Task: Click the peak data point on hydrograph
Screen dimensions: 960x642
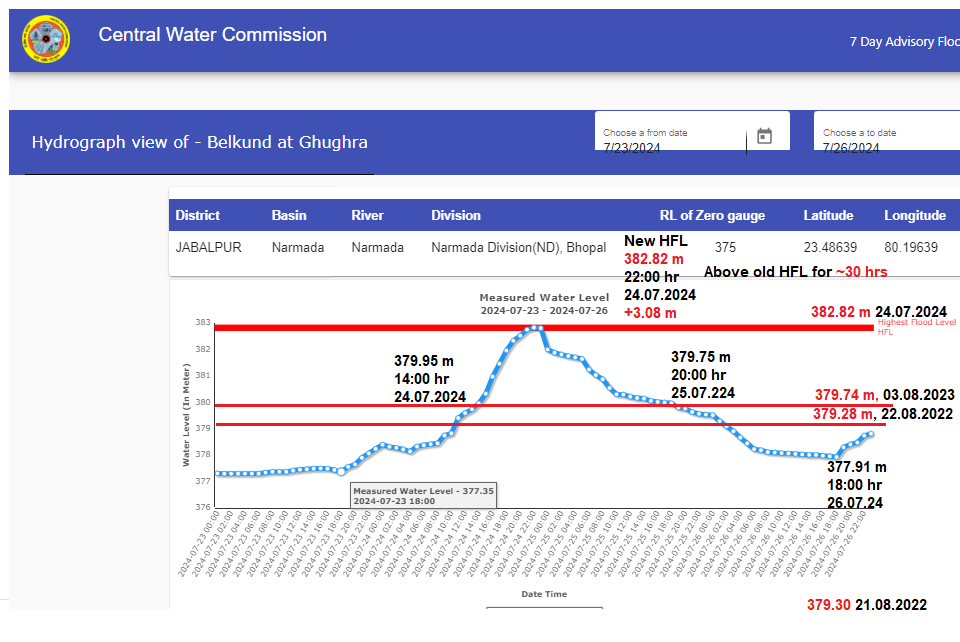Action: pos(537,328)
